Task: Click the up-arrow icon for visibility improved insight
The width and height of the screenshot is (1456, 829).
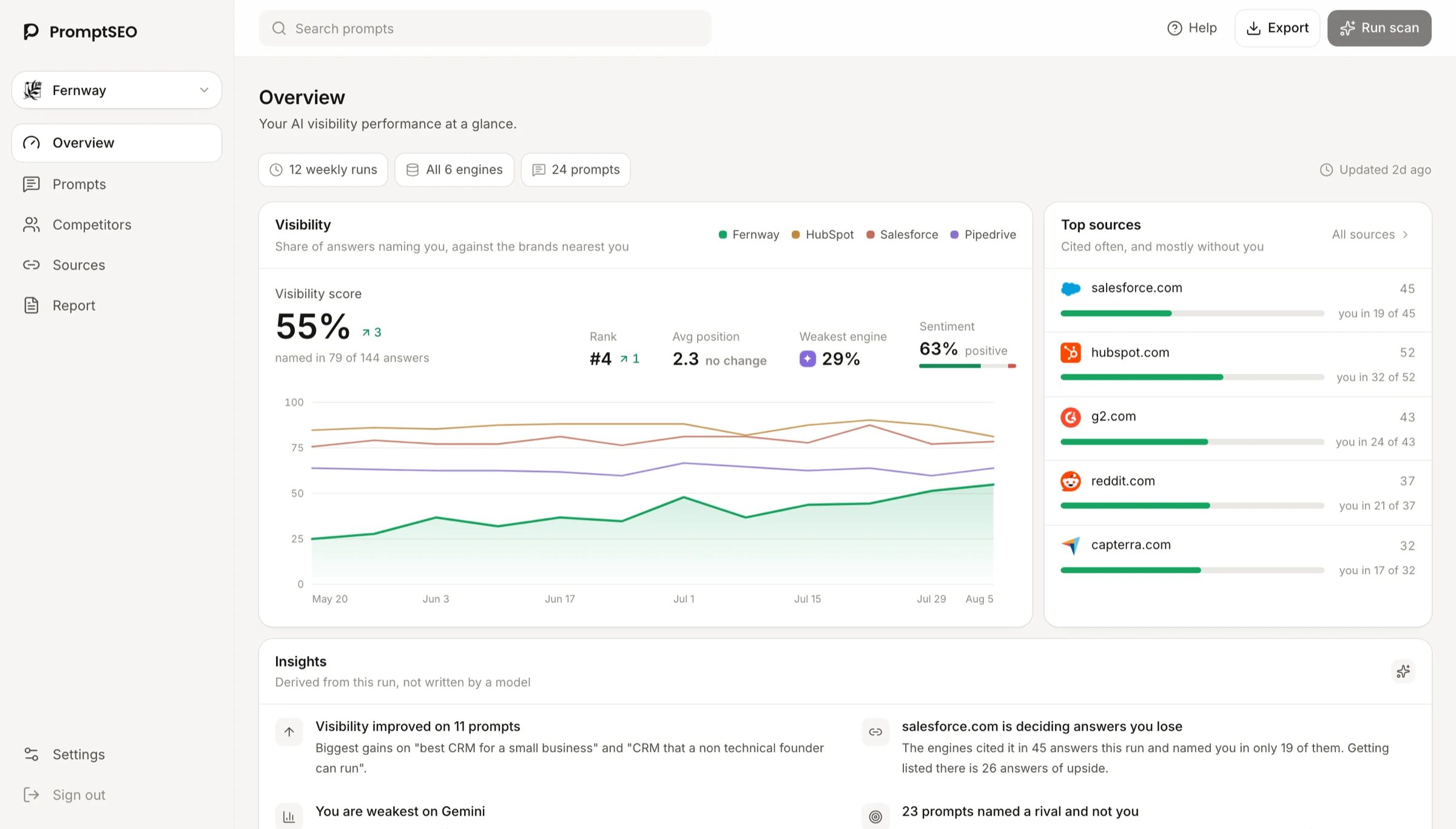Action: tap(289, 732)
